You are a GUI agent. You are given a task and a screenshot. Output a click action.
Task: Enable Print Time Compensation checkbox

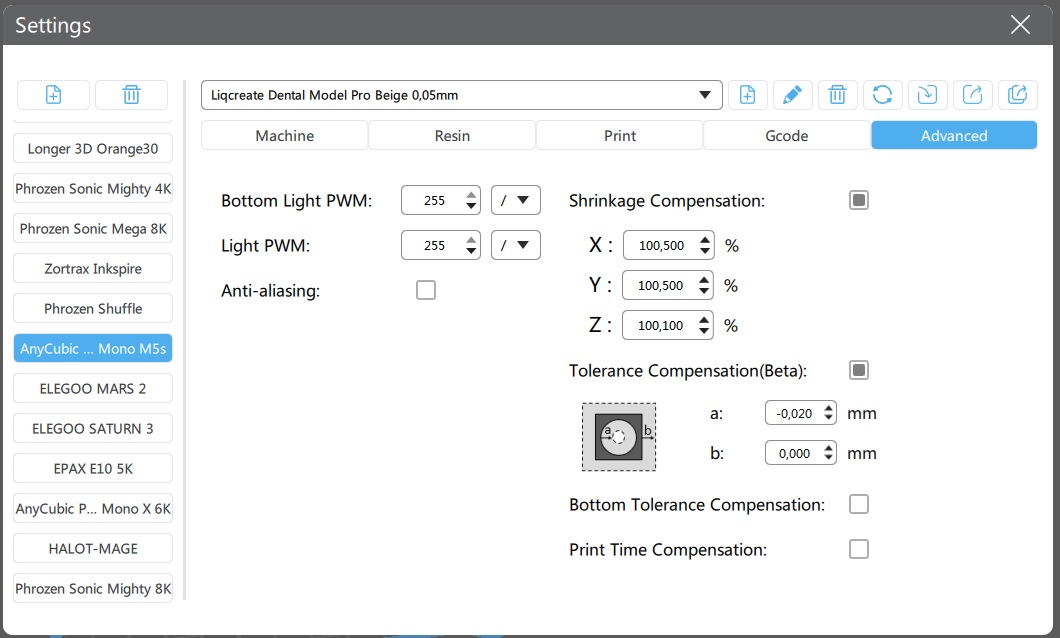coord(858,549)
